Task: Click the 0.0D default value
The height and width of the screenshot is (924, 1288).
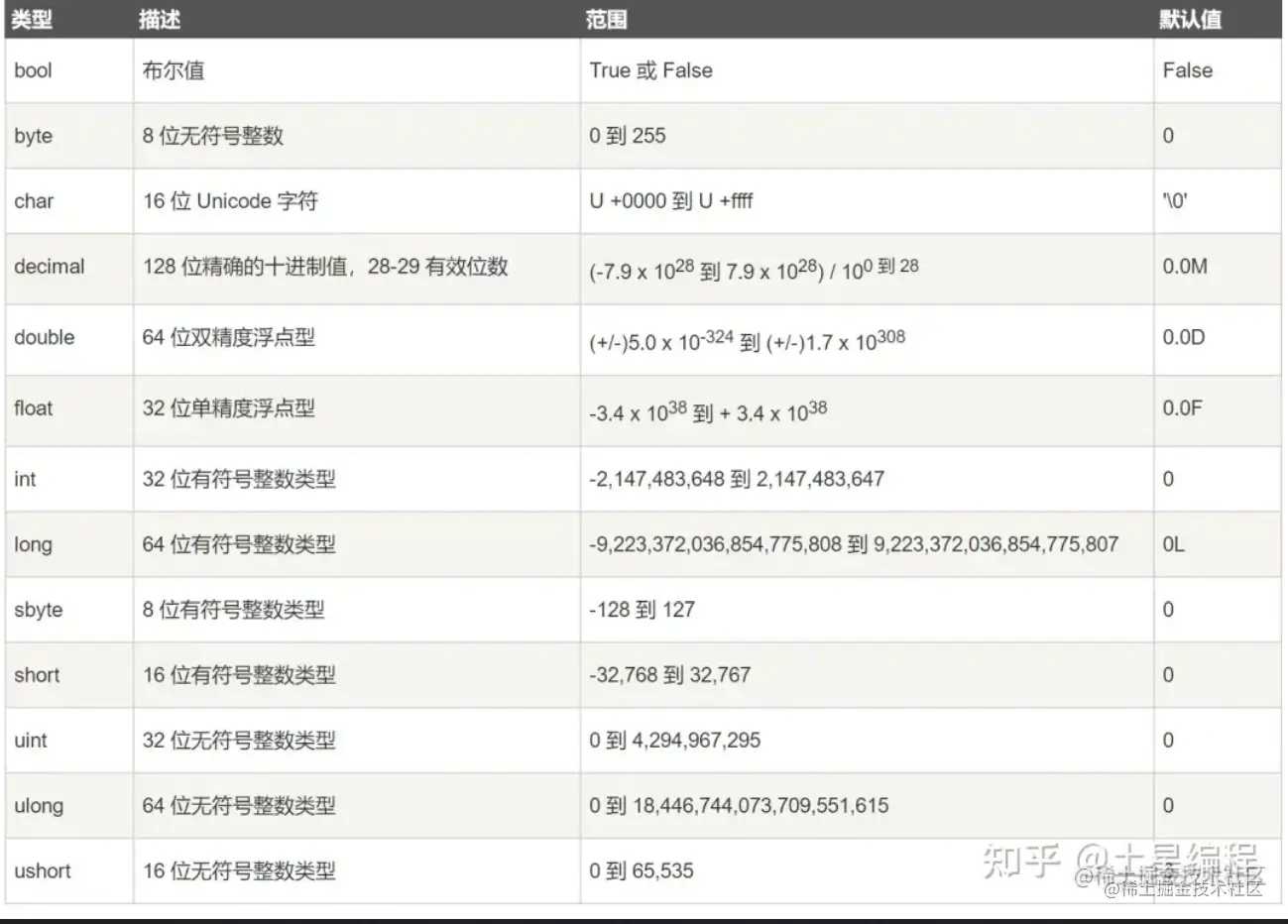Action: 1184,337
